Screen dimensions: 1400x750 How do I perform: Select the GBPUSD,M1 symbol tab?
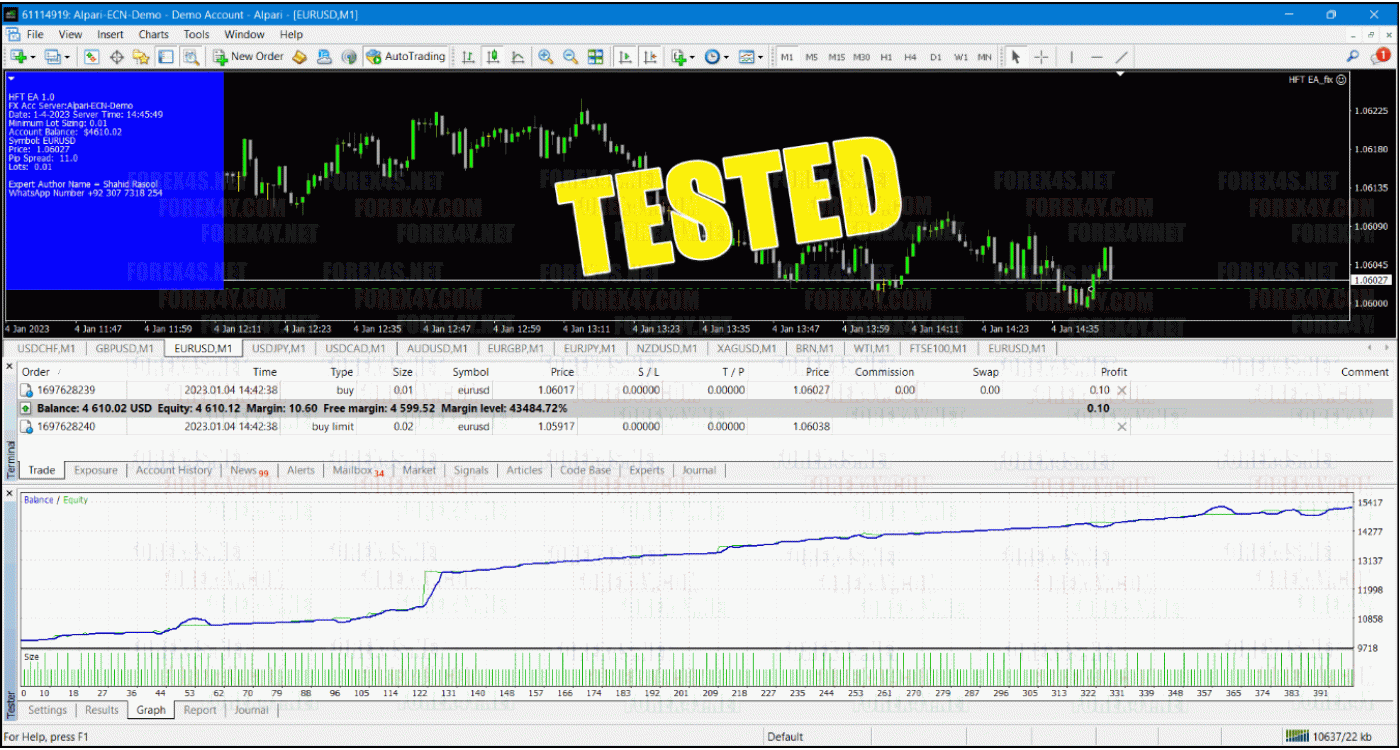point(124,348)
